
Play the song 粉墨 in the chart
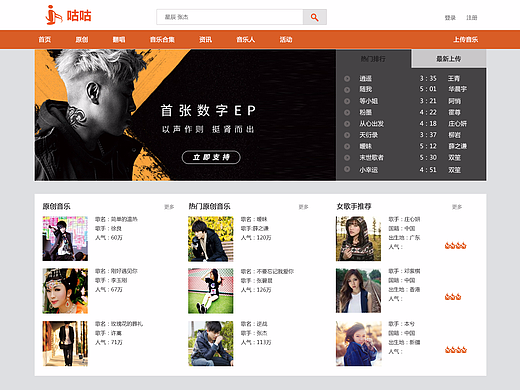347,112
